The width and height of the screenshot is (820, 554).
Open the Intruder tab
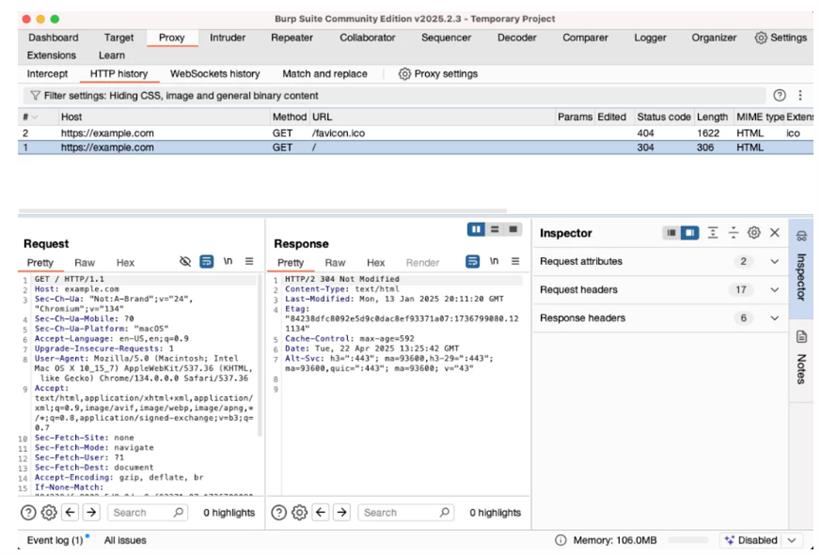pyautogui.click(x=227, y=38)
